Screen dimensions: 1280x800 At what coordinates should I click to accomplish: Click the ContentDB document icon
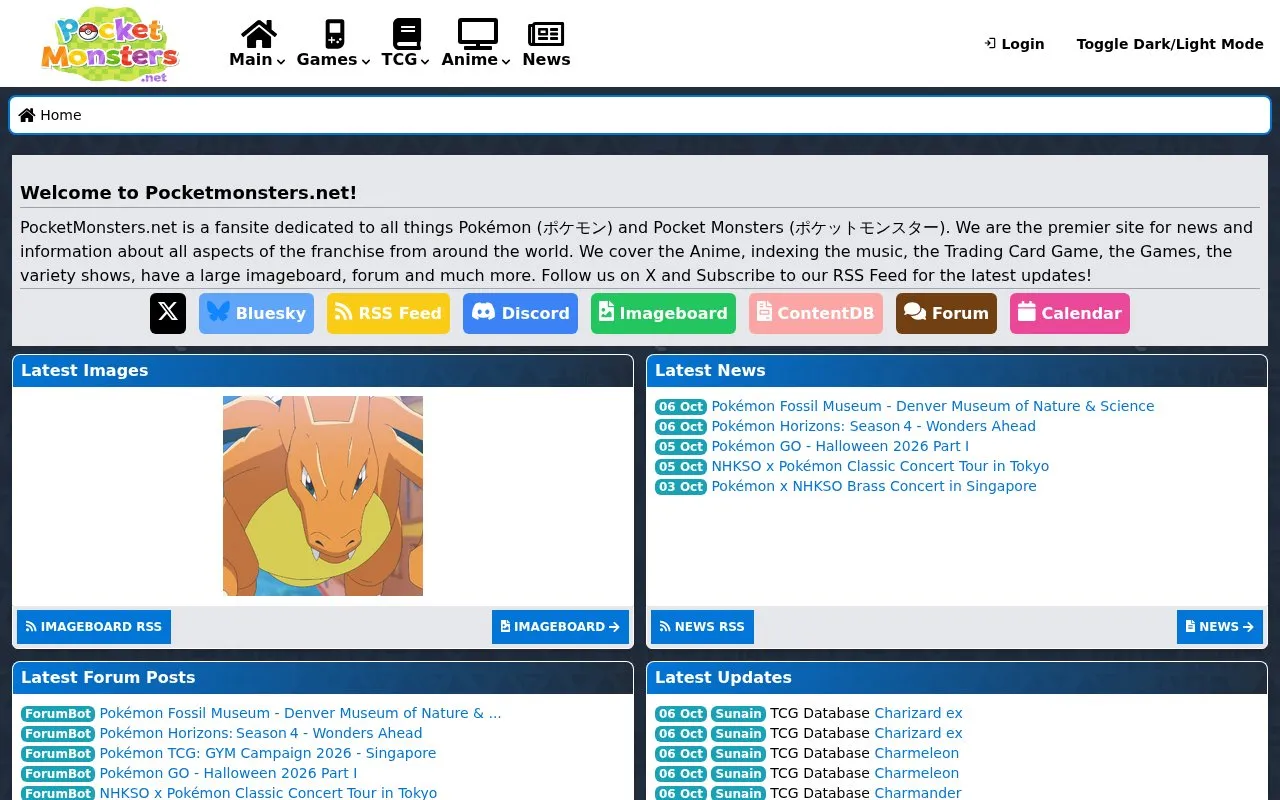pos(764,312)
